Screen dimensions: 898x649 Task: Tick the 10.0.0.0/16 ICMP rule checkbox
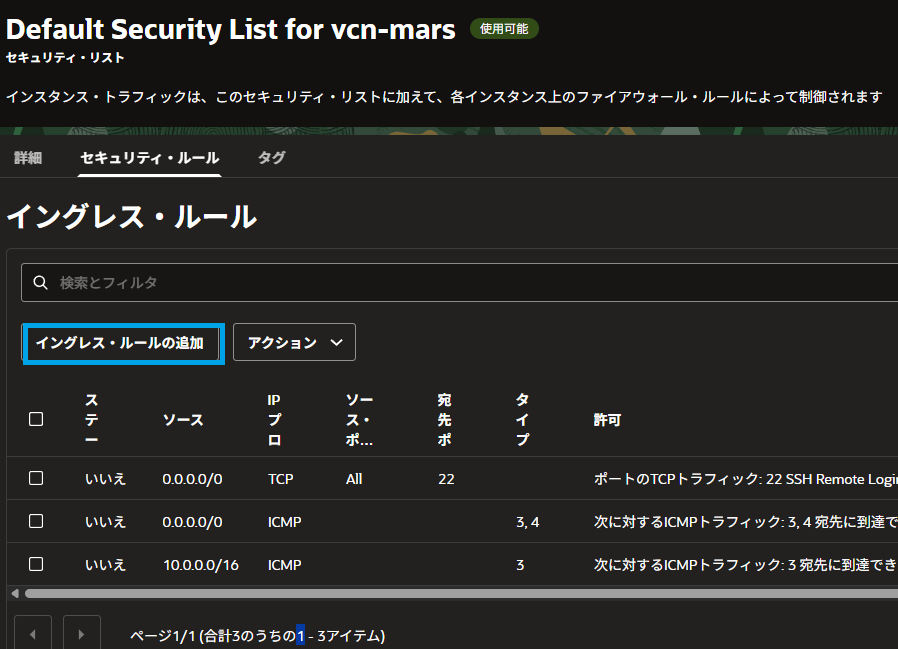(x=36, y=564)
